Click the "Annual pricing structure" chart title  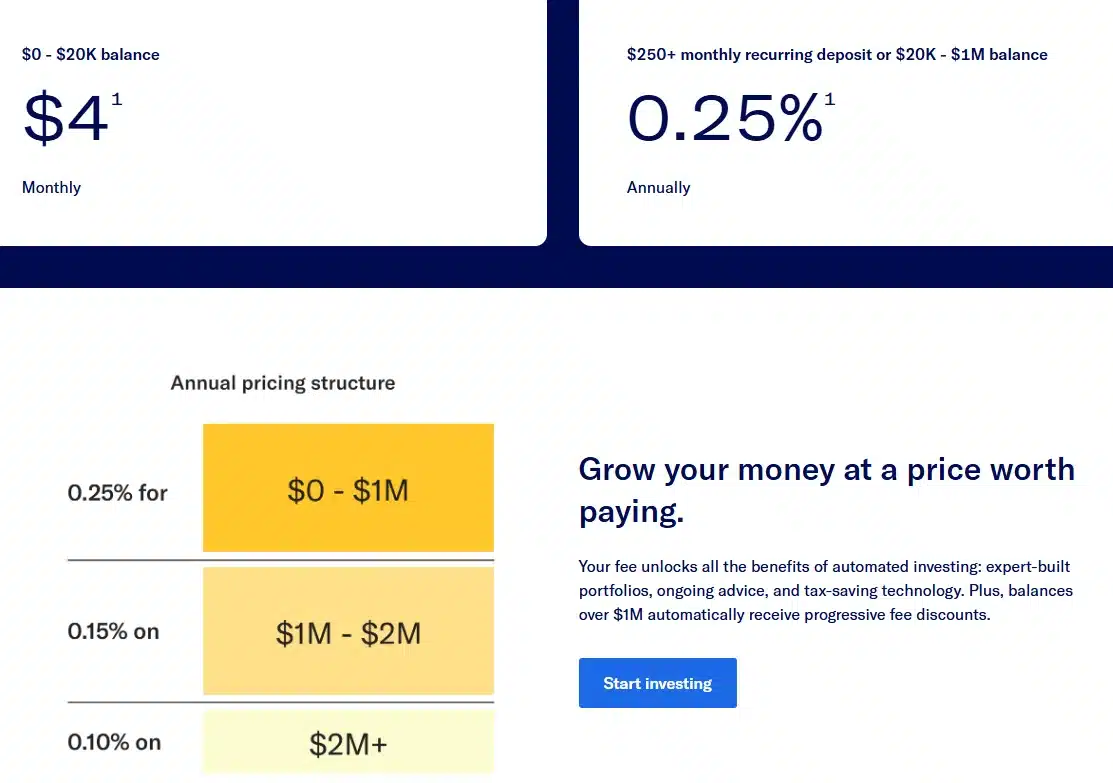[x=283, y=383]
